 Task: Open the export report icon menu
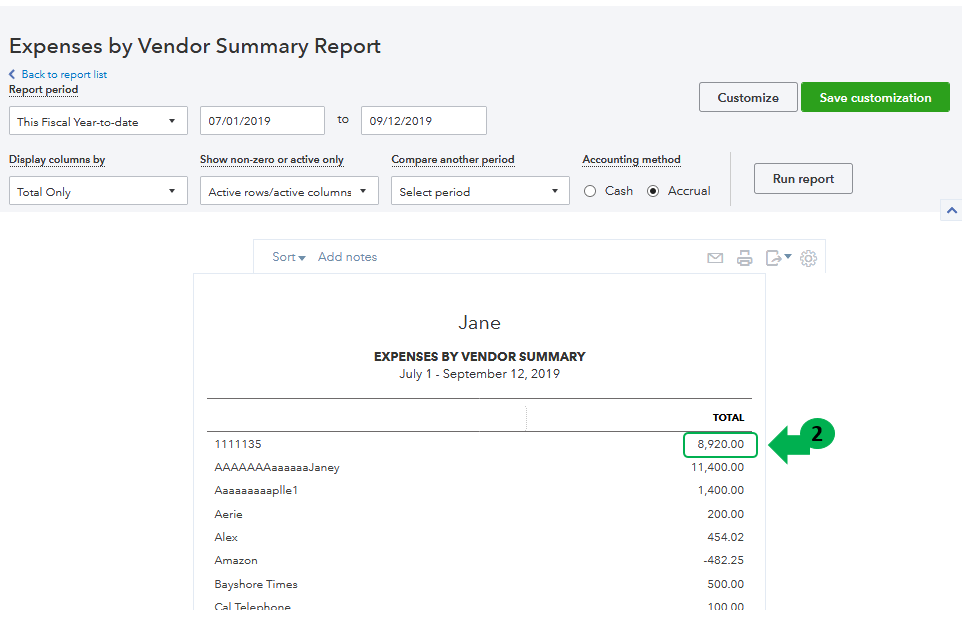click(778, 258)
